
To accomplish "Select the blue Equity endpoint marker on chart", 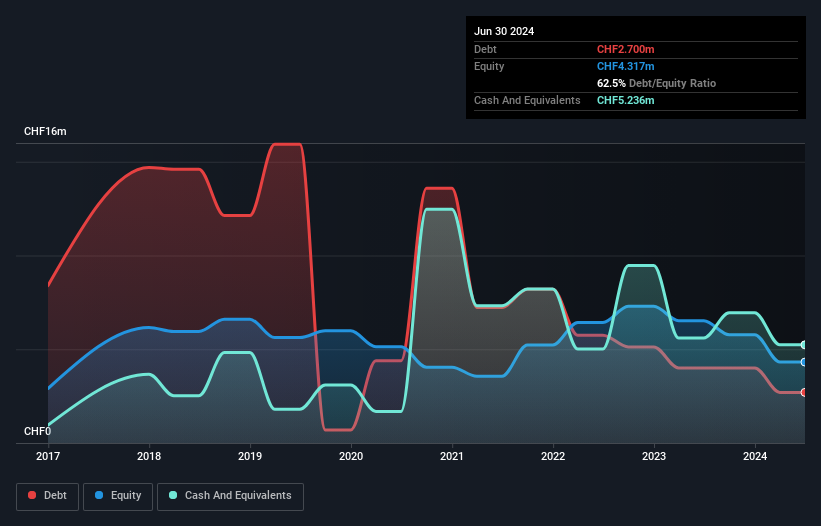I will pyautogui.click(x=804, y=362).
